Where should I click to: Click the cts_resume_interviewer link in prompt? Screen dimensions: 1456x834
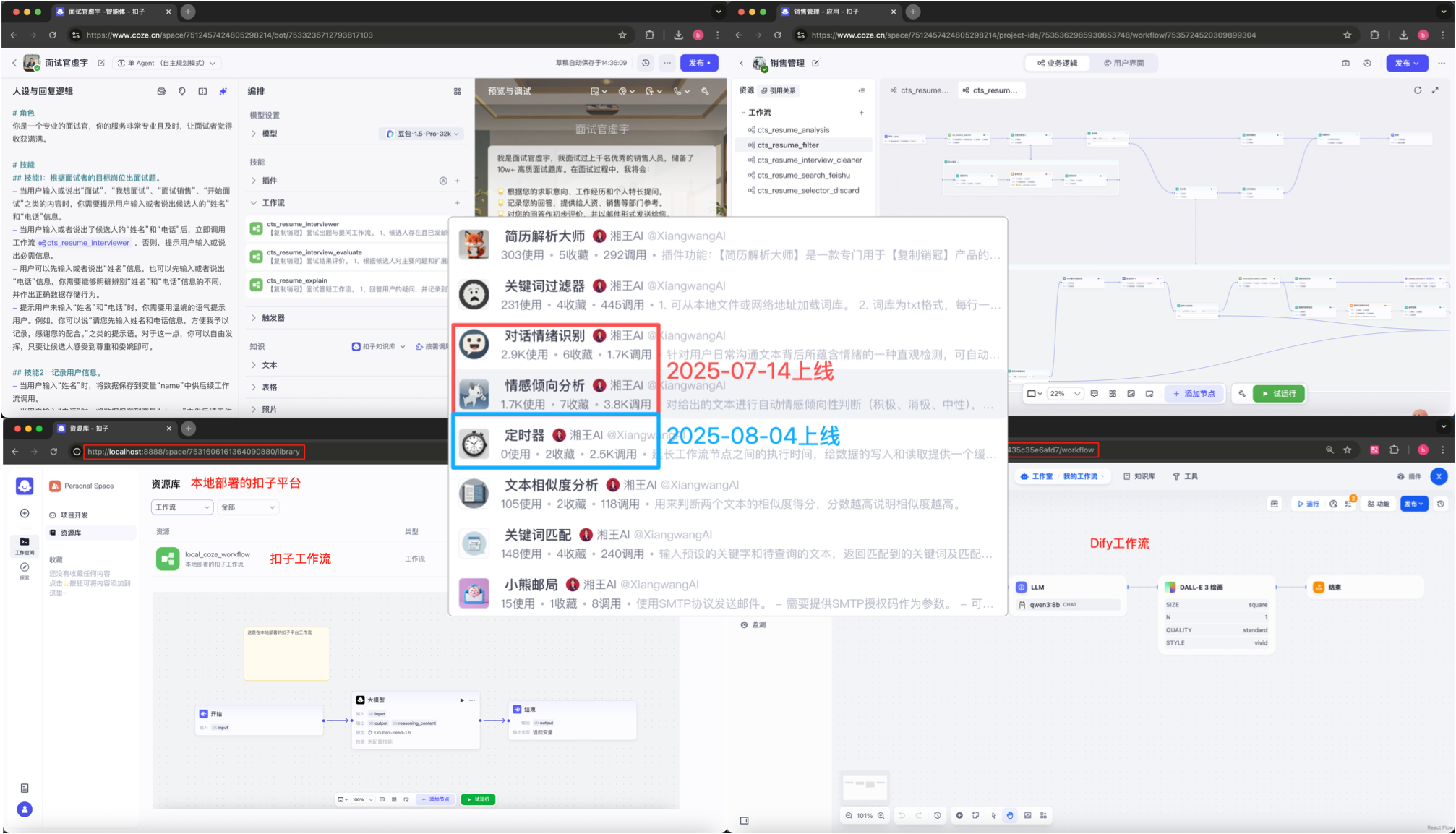[84, 243]
